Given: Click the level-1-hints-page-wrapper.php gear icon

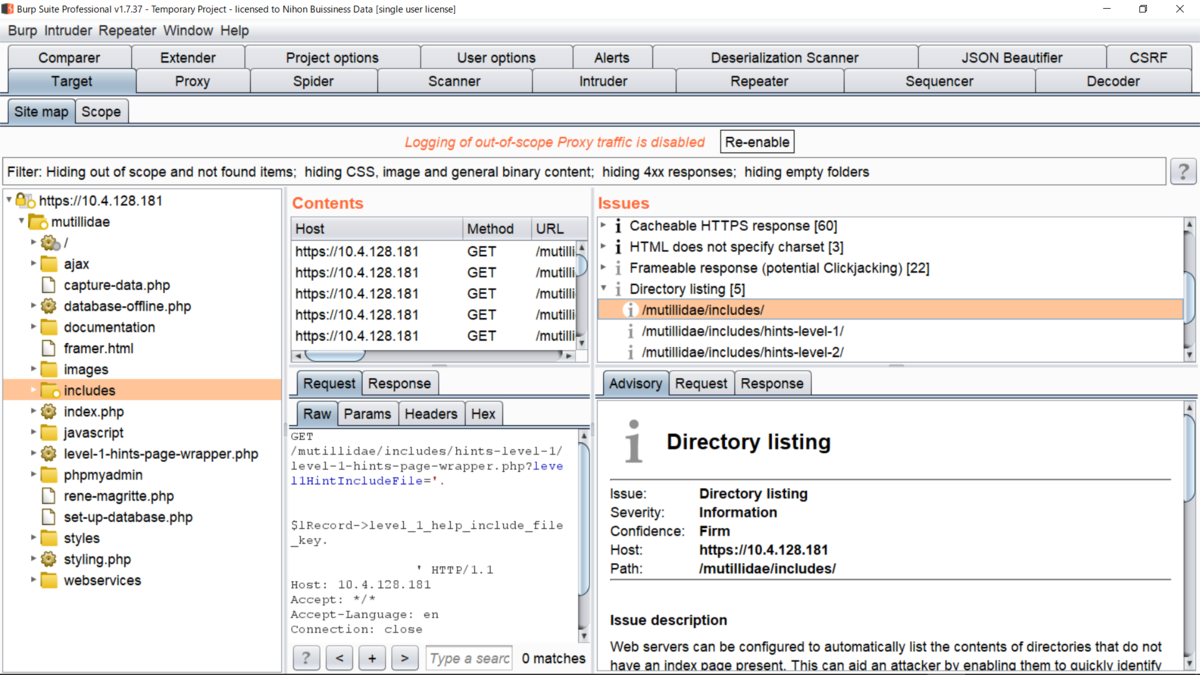Looking at the screenshot, I should 48,454.
